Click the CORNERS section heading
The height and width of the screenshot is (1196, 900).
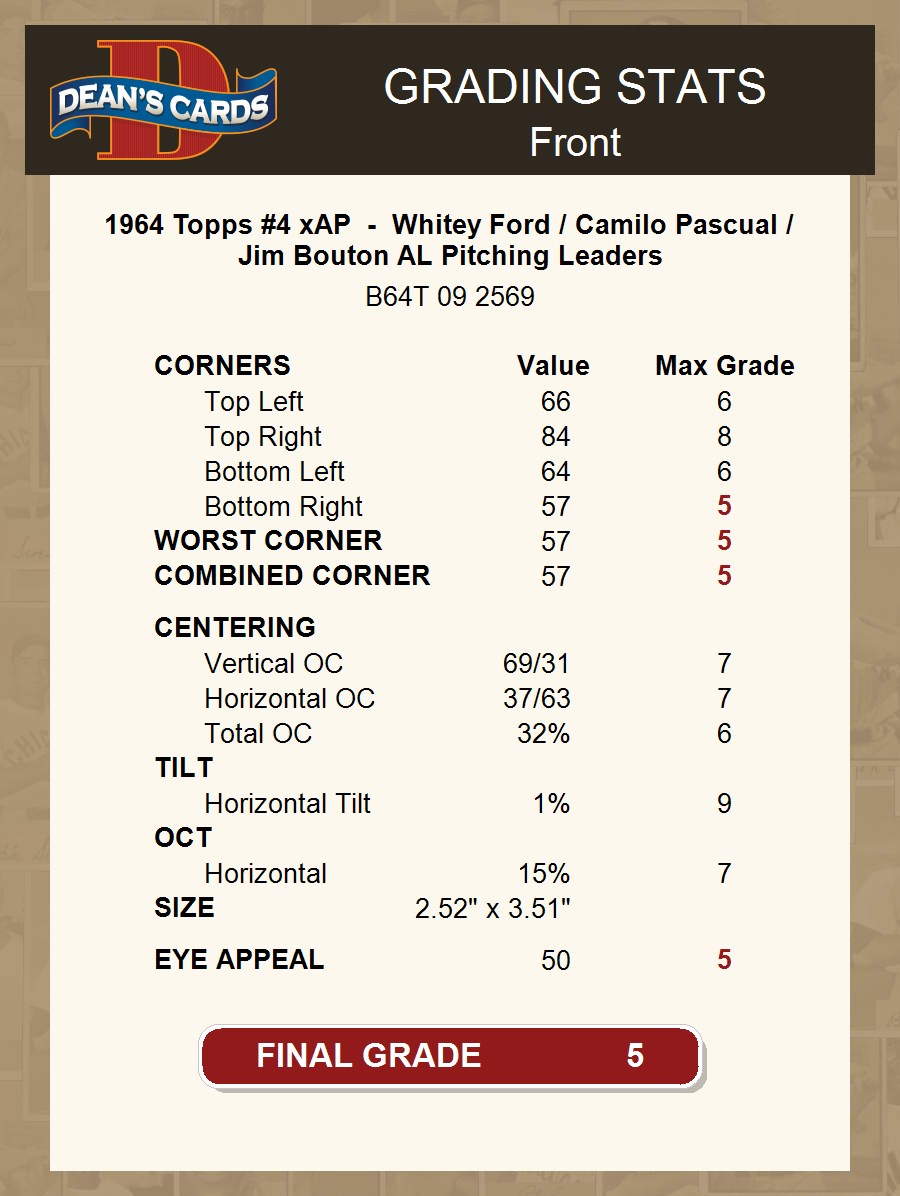click(x=222, y=366)
